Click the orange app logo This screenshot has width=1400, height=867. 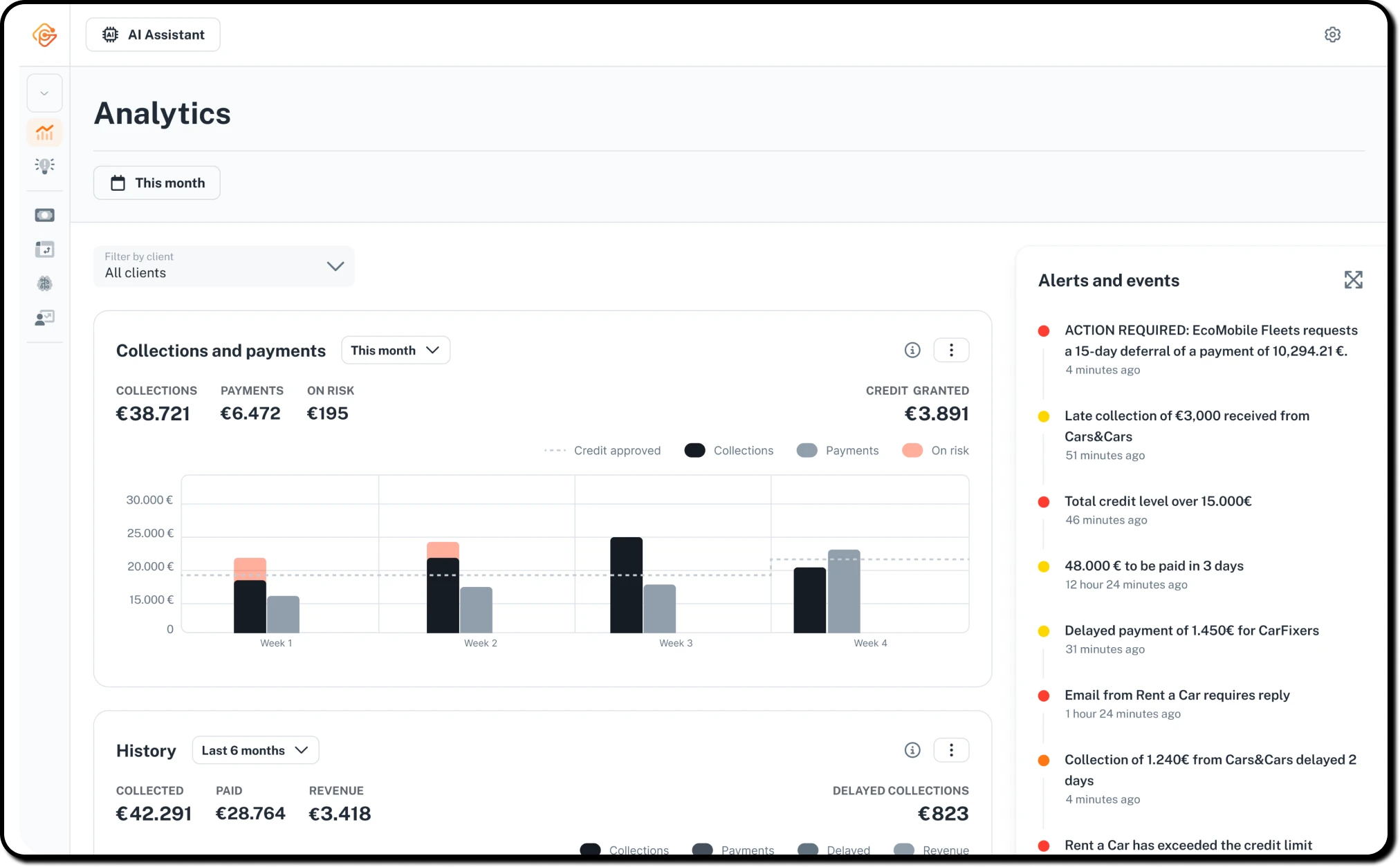tap(44, 35)
